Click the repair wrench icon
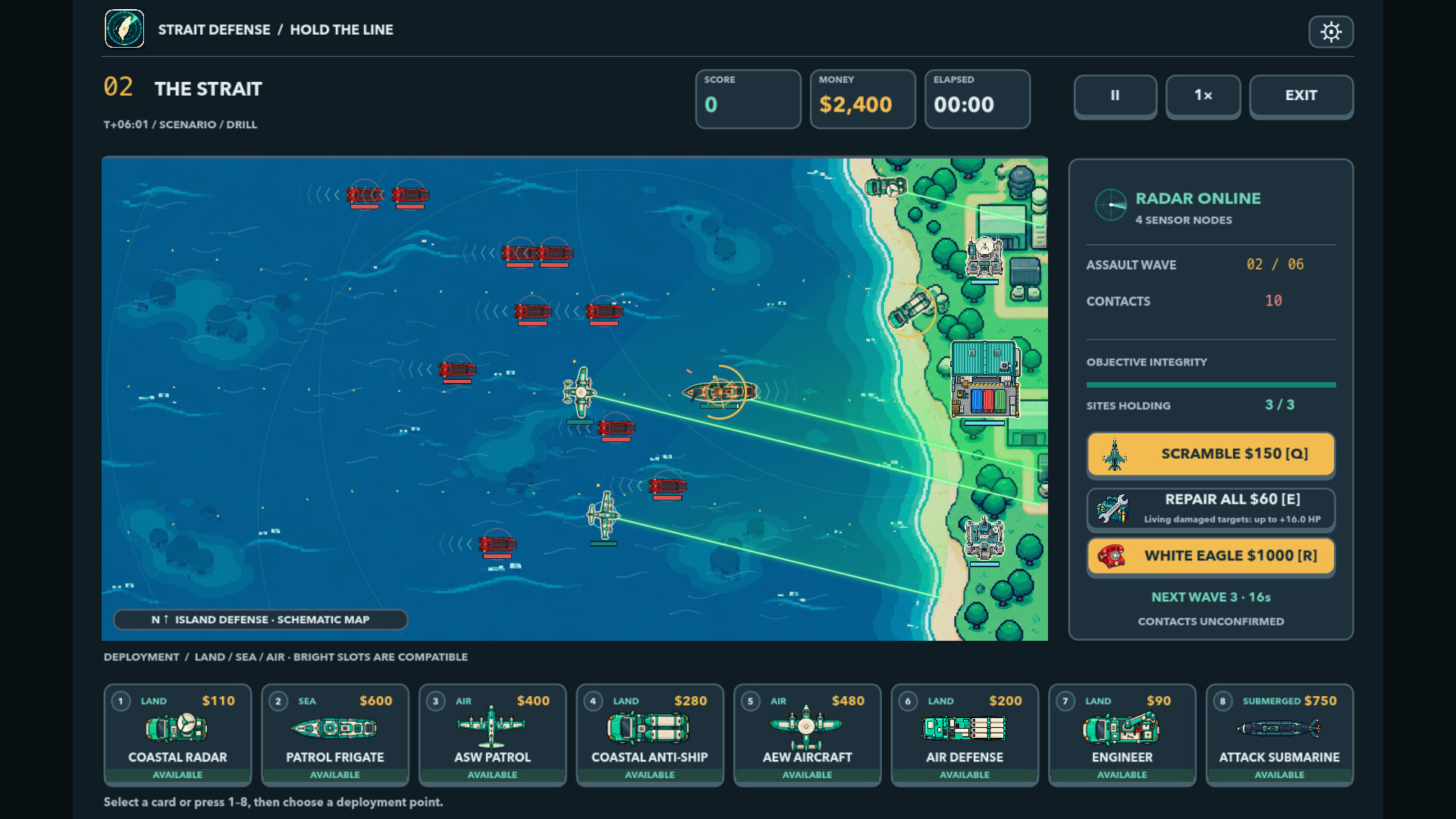1456x819 pixels. (x=1112, y=509)
